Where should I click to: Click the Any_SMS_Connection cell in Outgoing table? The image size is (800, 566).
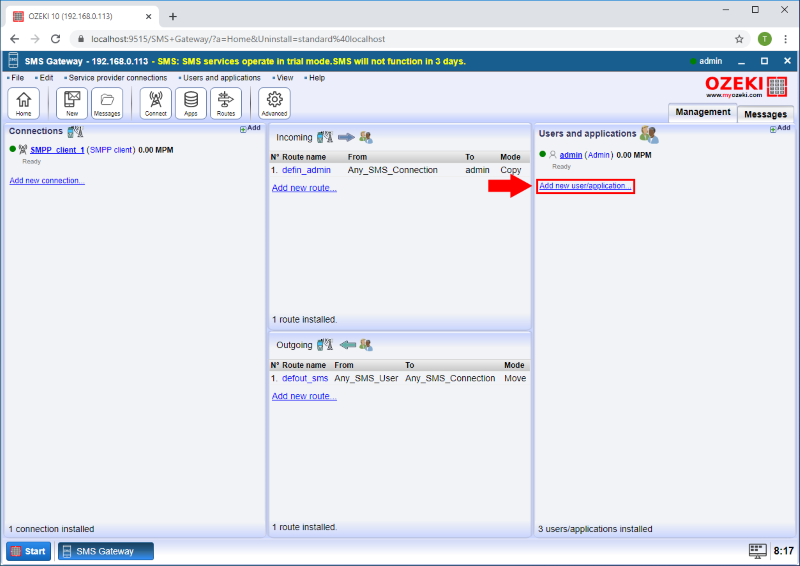pos(450,378)
